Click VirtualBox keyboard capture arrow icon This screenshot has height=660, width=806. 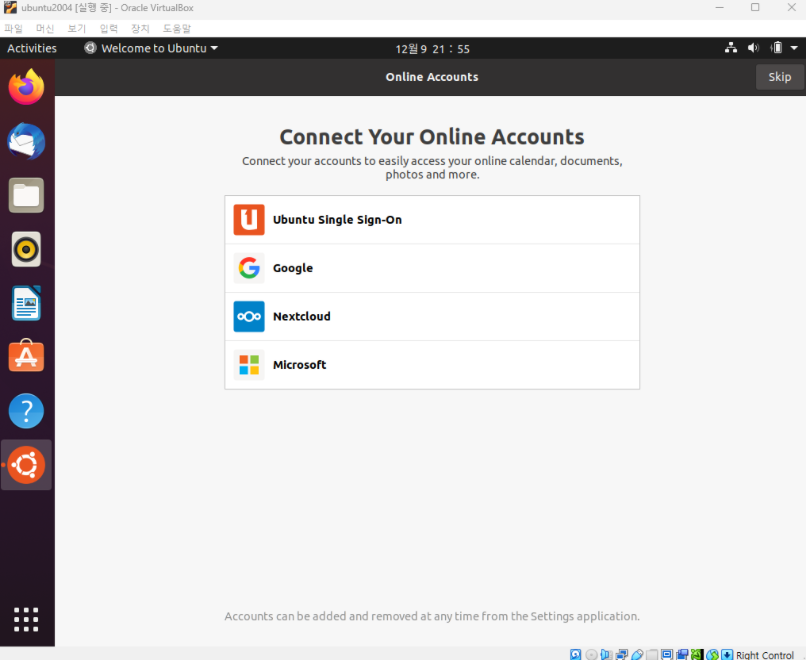727,654
